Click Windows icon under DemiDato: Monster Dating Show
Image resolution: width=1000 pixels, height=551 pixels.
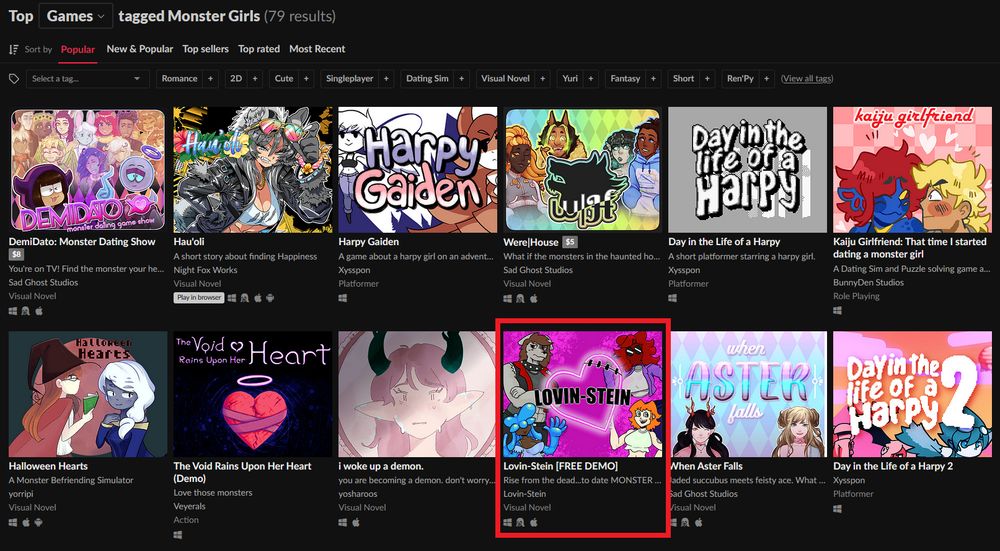(13, 311)
